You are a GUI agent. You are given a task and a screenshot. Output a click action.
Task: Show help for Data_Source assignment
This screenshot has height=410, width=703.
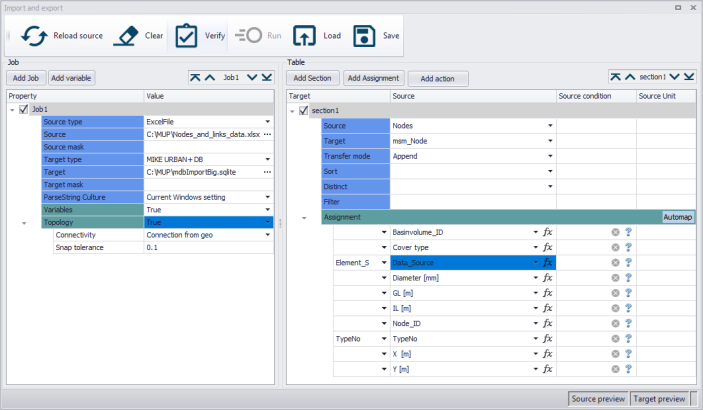pyautogui.click(x=629, y=262)
